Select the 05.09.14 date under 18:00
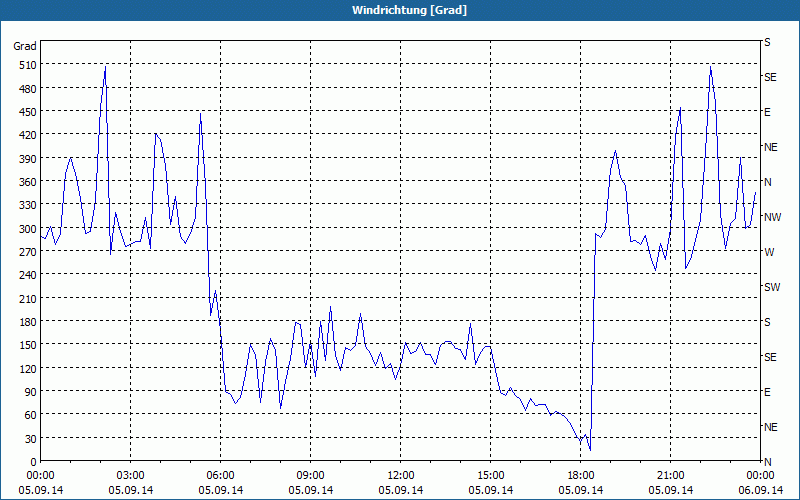The height and width of the screenshot is (500, 800). (581, 490)
